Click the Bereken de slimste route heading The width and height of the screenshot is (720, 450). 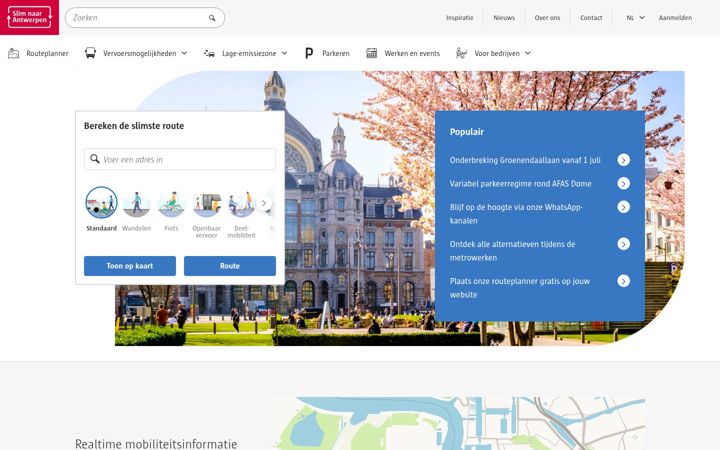coord(134,126)
